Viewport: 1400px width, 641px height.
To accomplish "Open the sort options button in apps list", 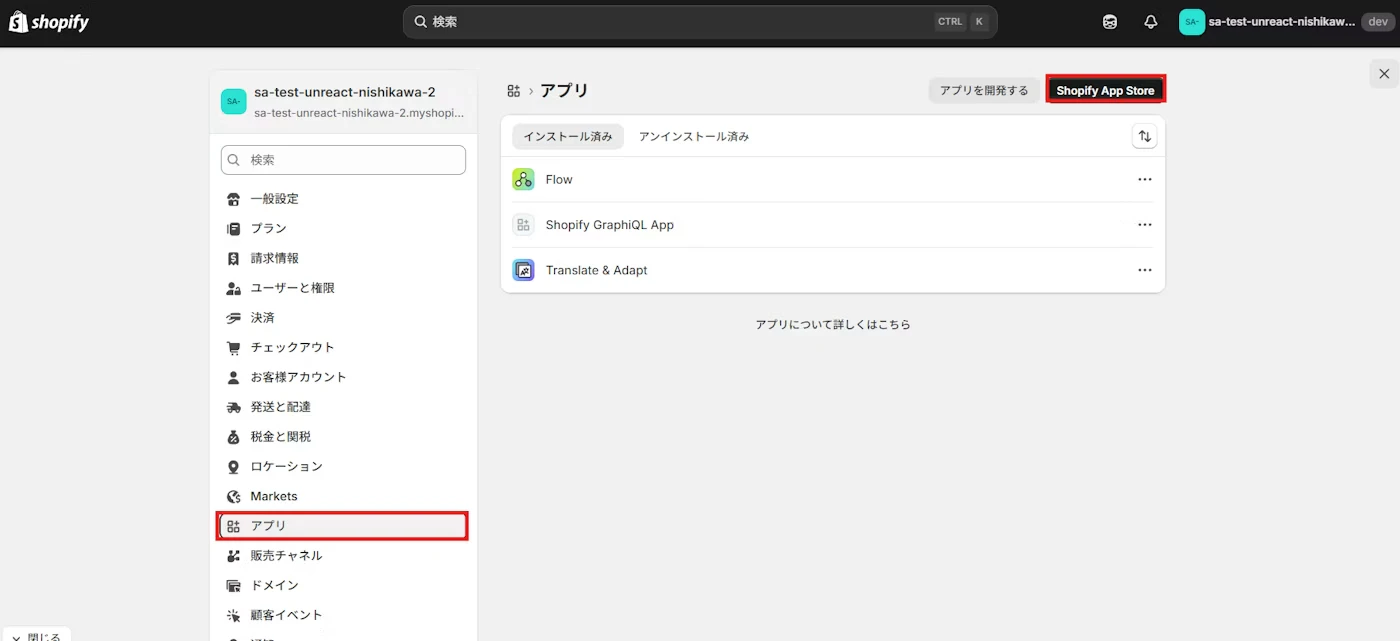I will (1144, 136).
